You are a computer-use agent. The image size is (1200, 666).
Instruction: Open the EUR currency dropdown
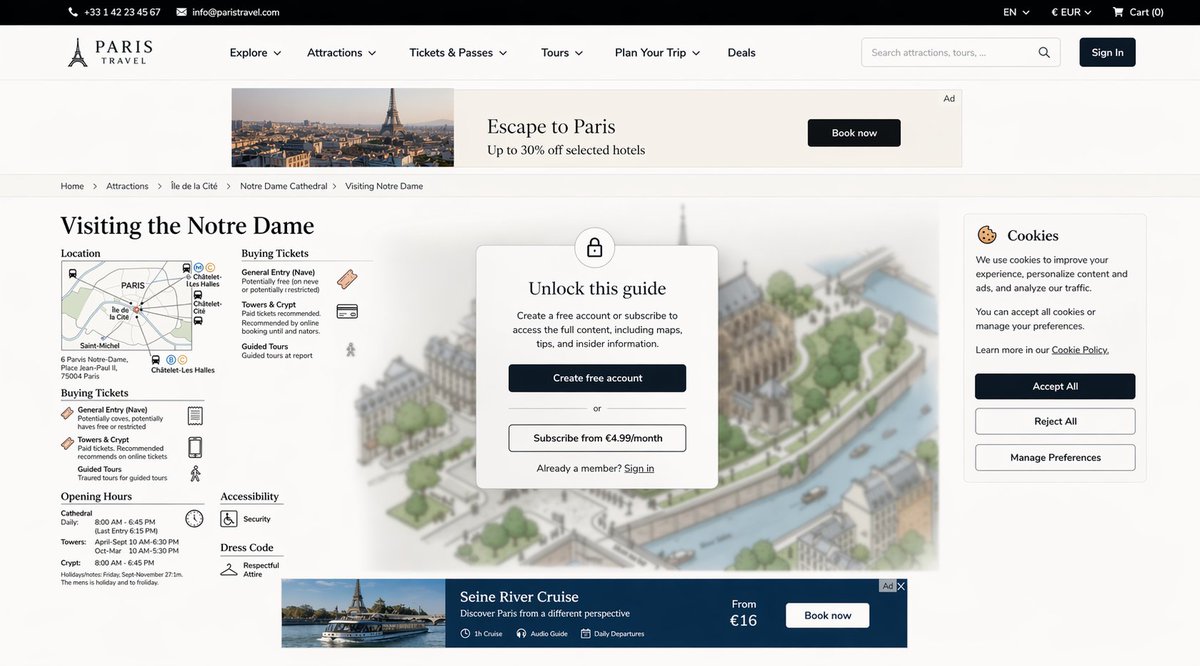point(1071,12)
